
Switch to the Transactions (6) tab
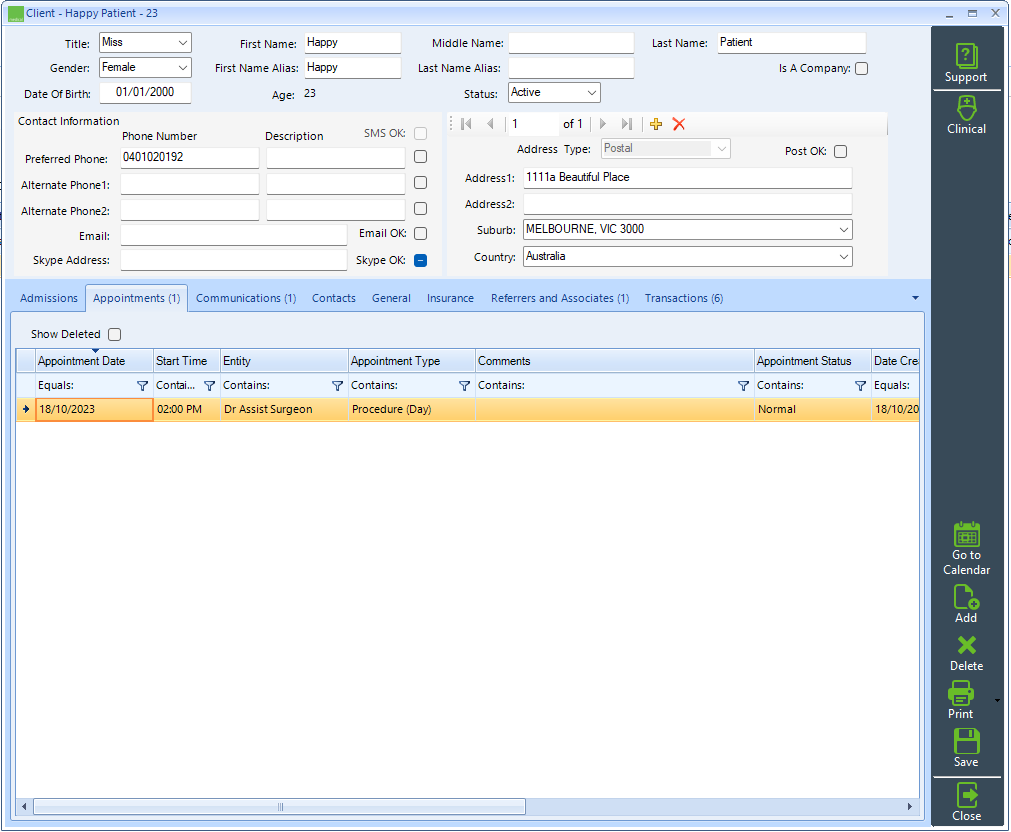(683, 298)
